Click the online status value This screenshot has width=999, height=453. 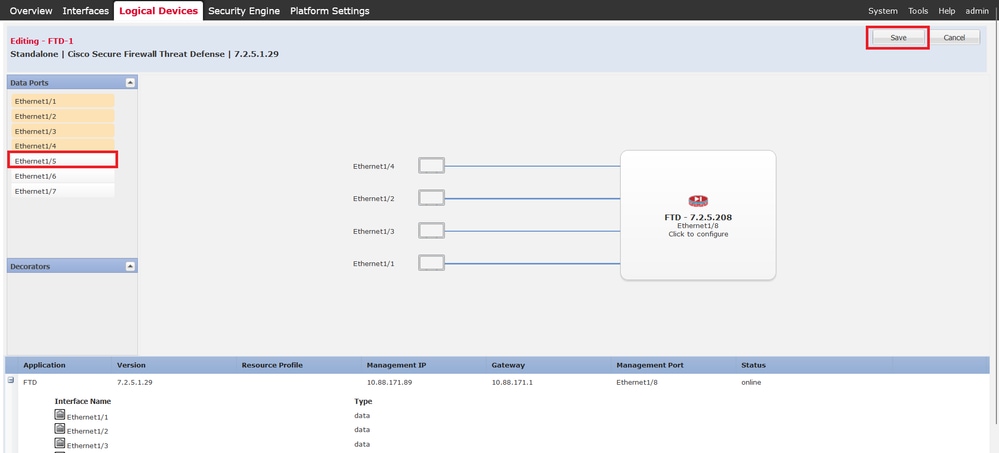click(751, 382)
